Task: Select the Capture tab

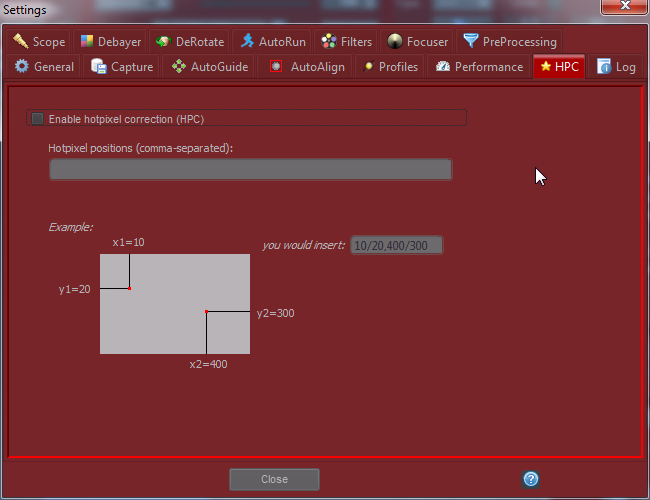Action: [x=122, y=67]
